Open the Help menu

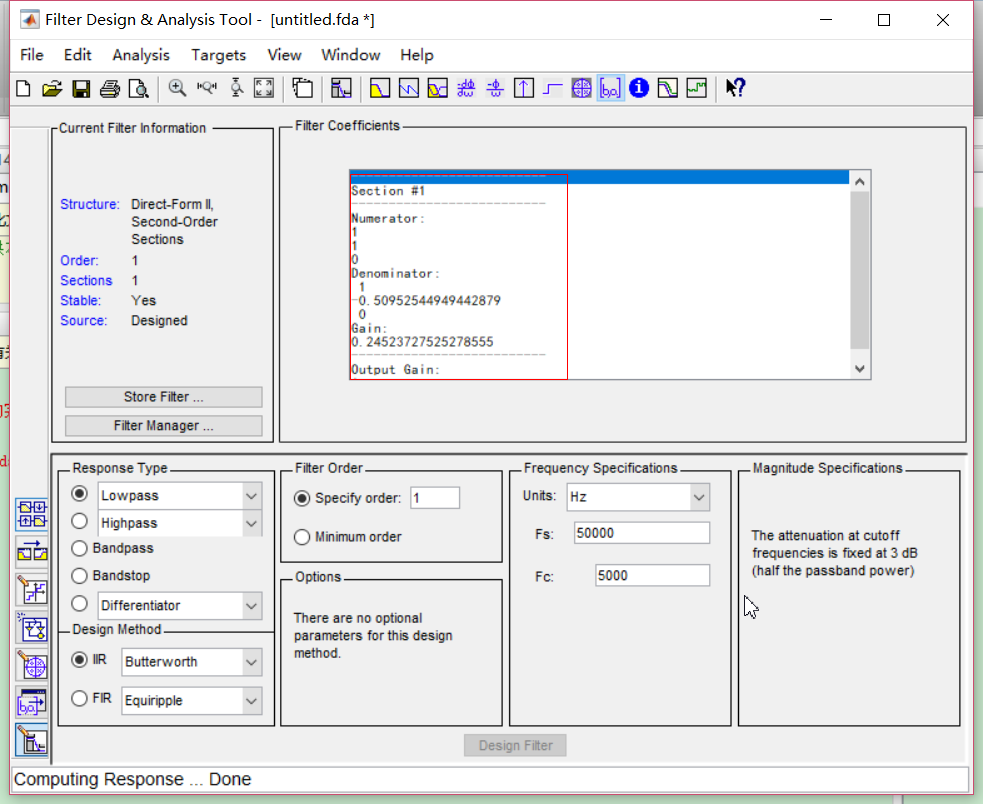[417, 55]
